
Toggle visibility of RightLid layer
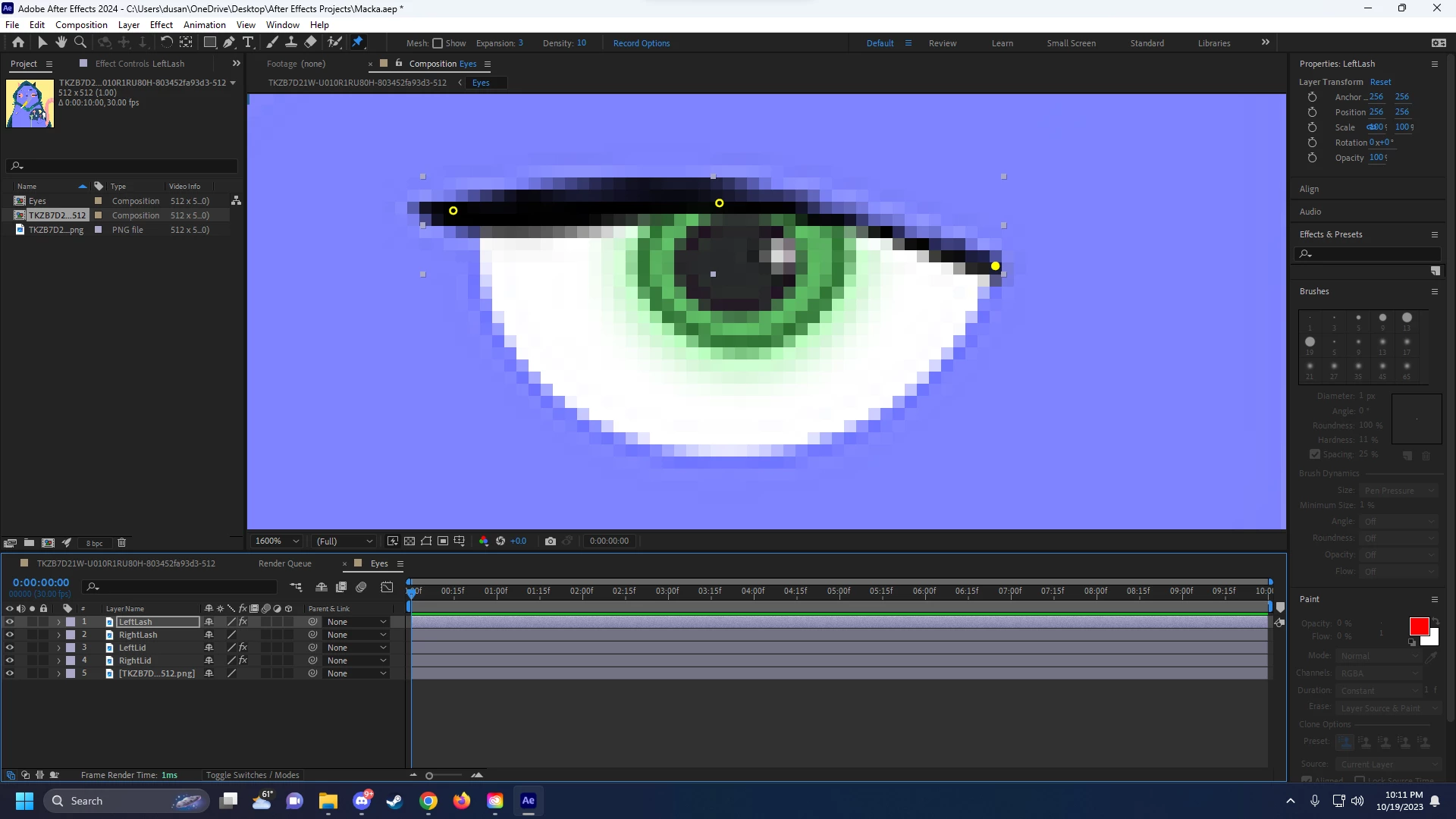[x=10, y=661]
